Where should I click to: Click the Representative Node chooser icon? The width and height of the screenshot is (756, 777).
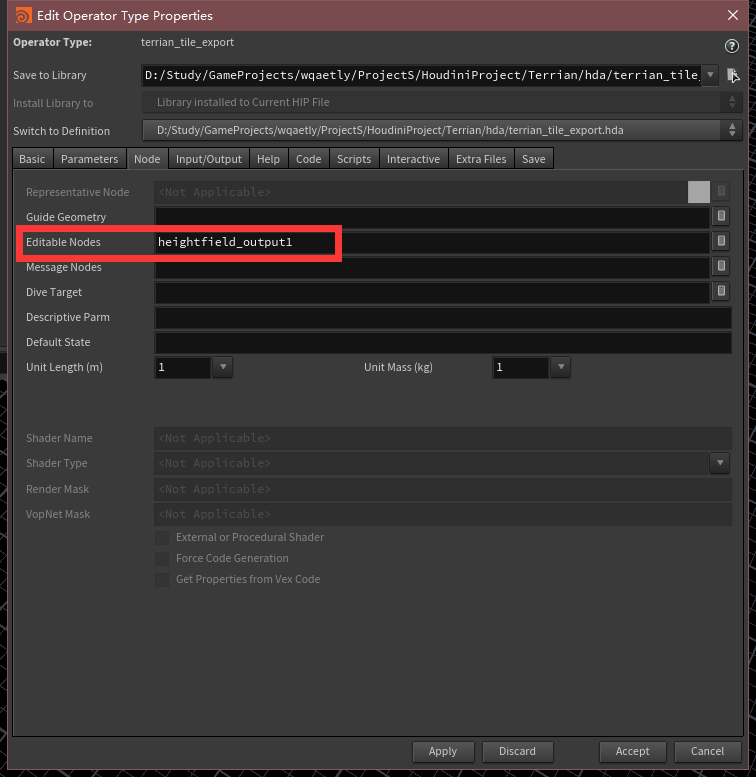(x=721, y=191)
